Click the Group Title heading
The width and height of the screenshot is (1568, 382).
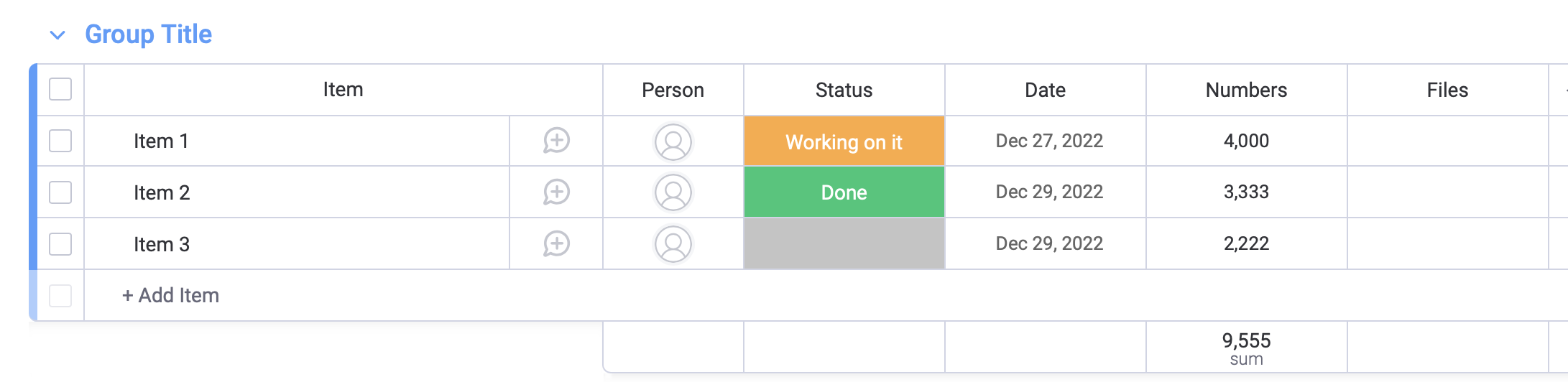tap(149, 34)
